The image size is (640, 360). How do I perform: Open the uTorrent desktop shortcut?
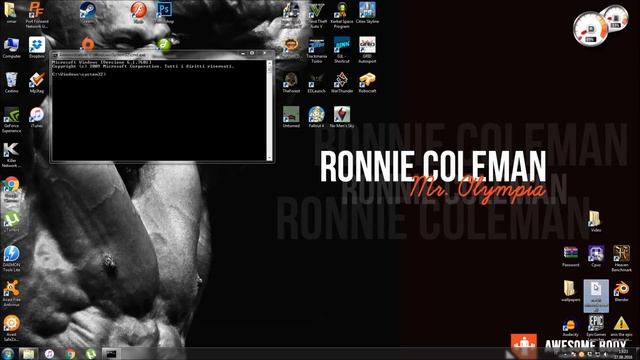[11, 222]
